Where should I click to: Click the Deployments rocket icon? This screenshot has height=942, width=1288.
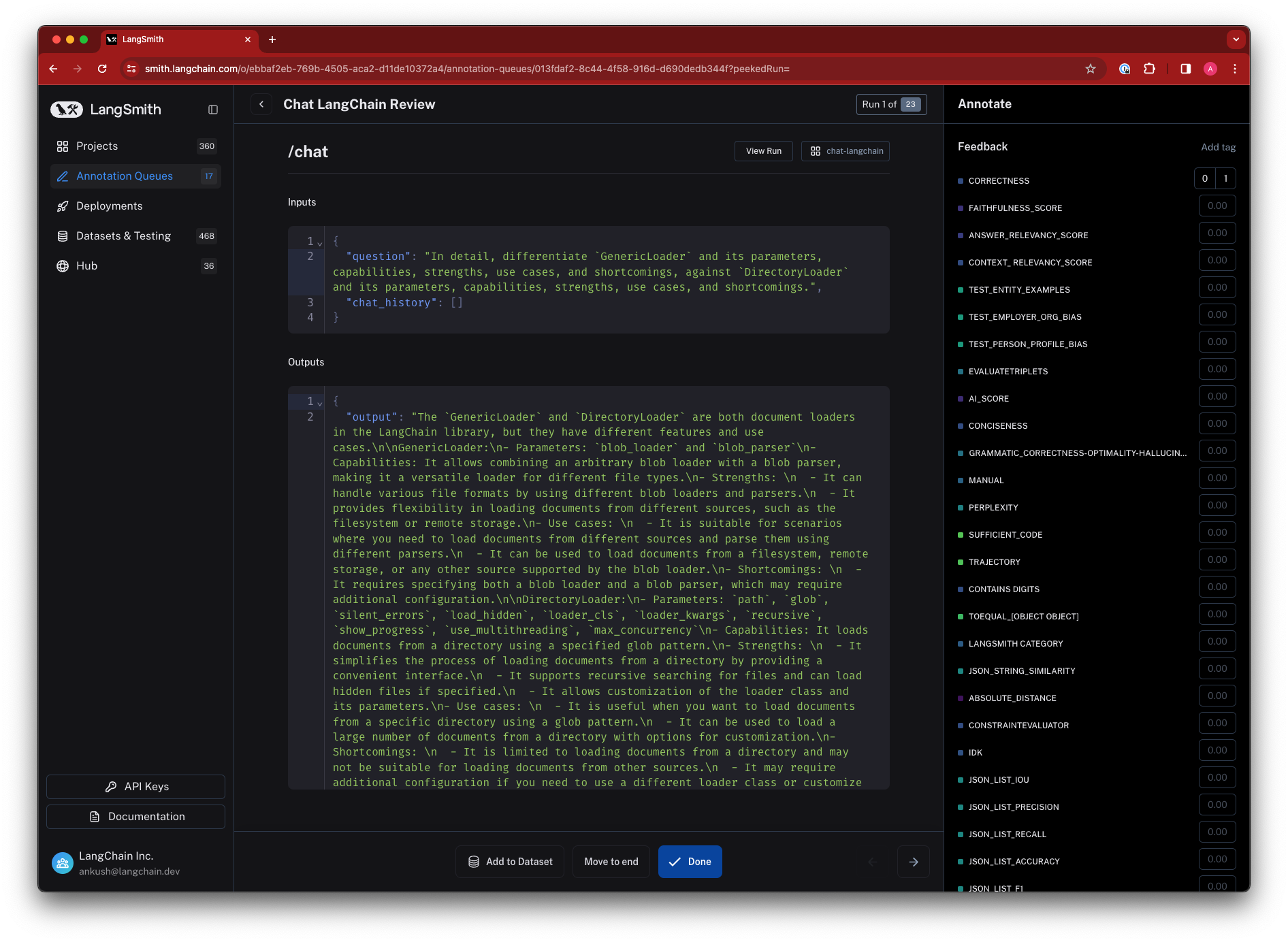coord(63,206)
